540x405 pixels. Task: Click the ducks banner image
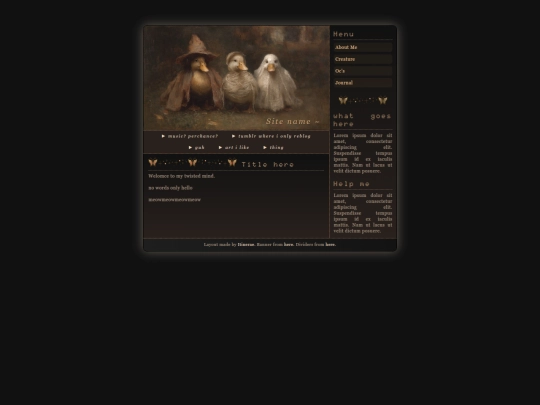point(237,78)
